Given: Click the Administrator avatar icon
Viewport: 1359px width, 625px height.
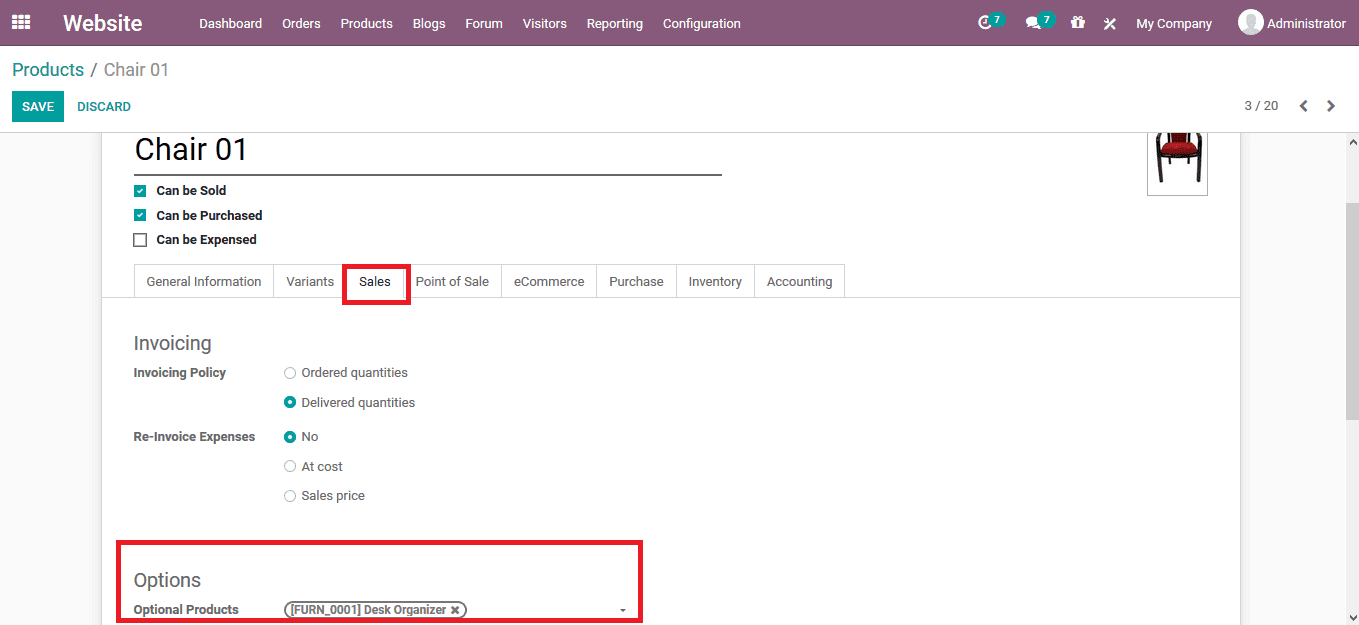Looking at the screenshot, I should (1250, 22).
